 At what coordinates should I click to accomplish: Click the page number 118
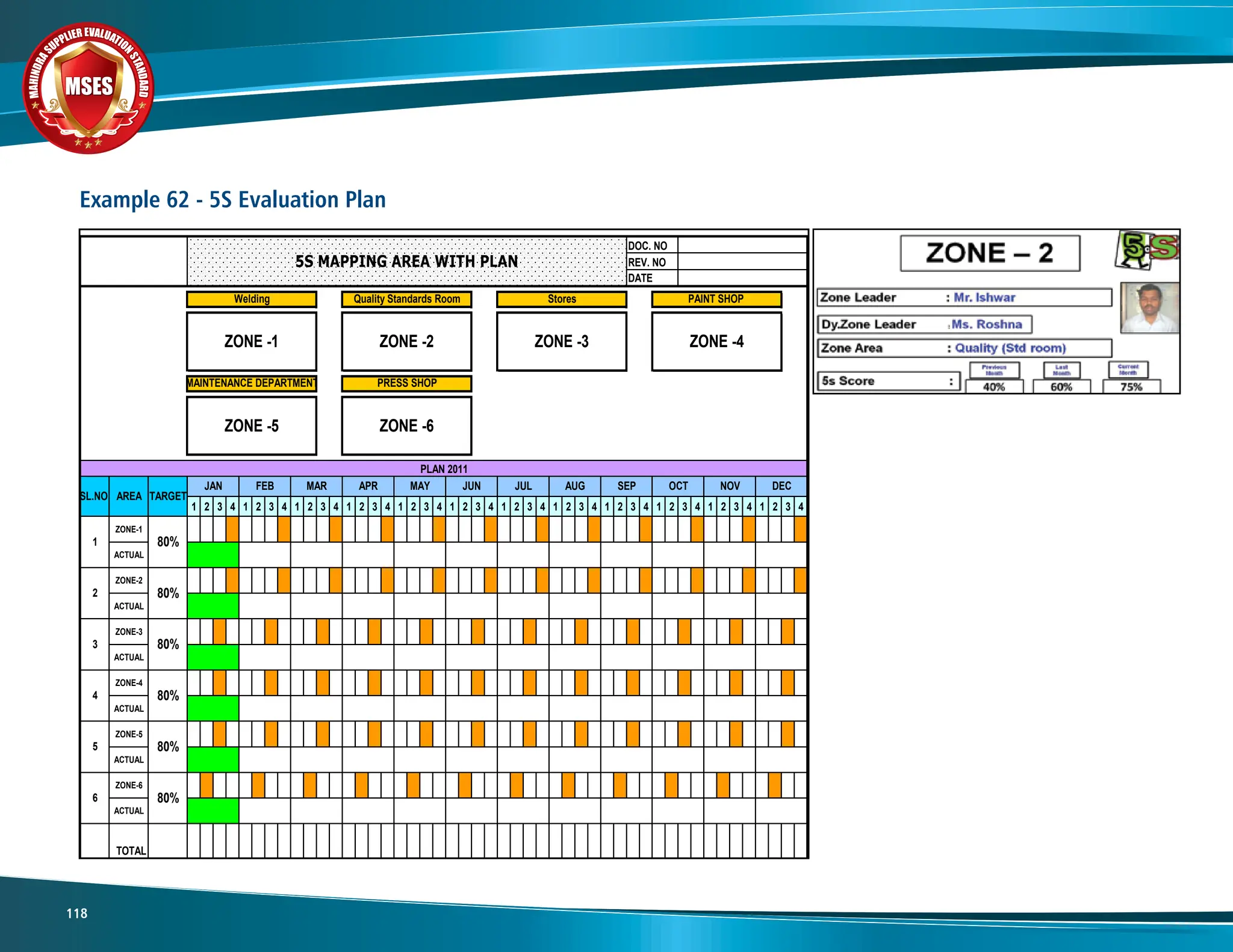click(x=77, y=913)
